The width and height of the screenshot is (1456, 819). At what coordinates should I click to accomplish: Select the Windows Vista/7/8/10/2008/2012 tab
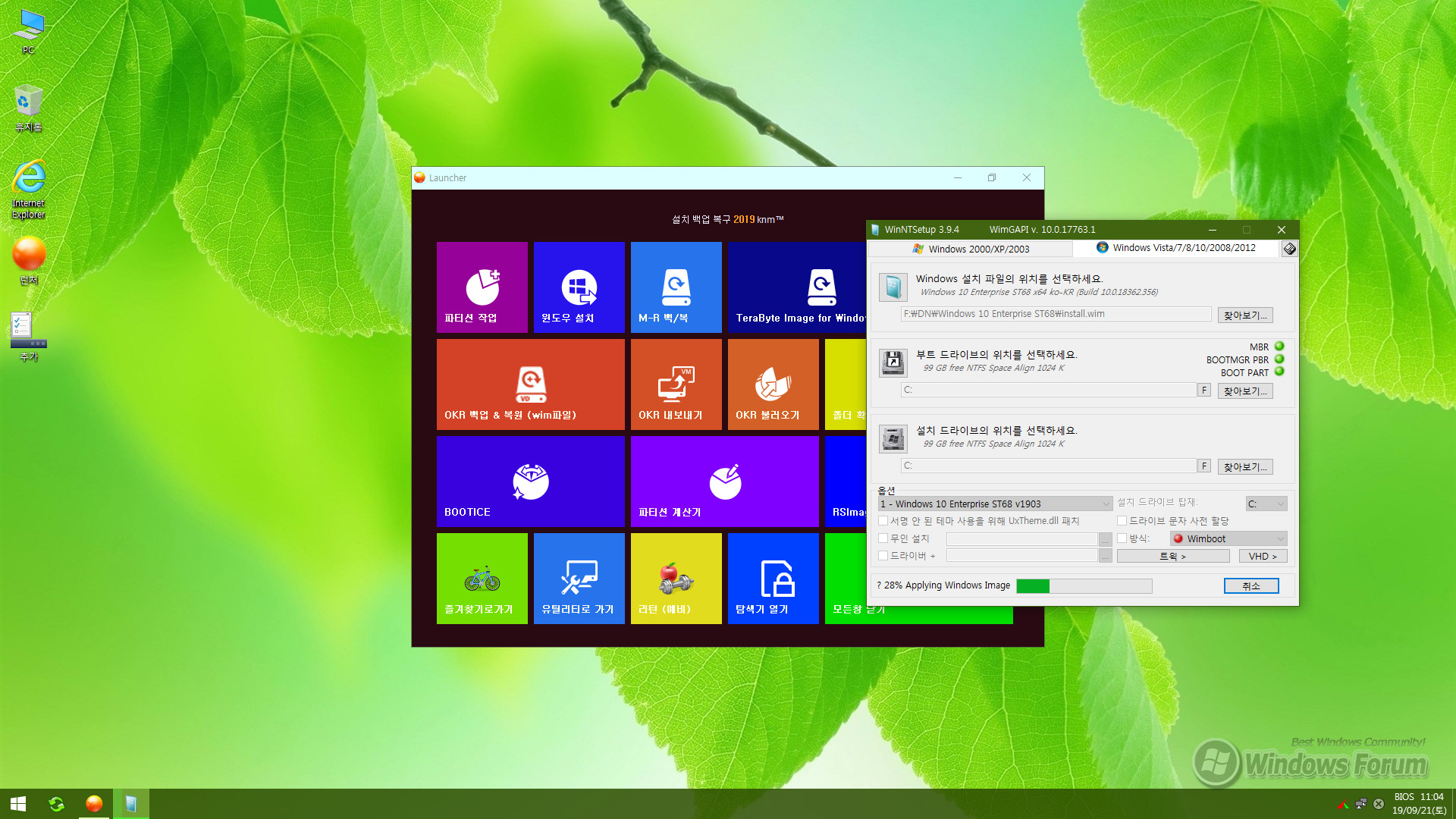coord(1176,248)
